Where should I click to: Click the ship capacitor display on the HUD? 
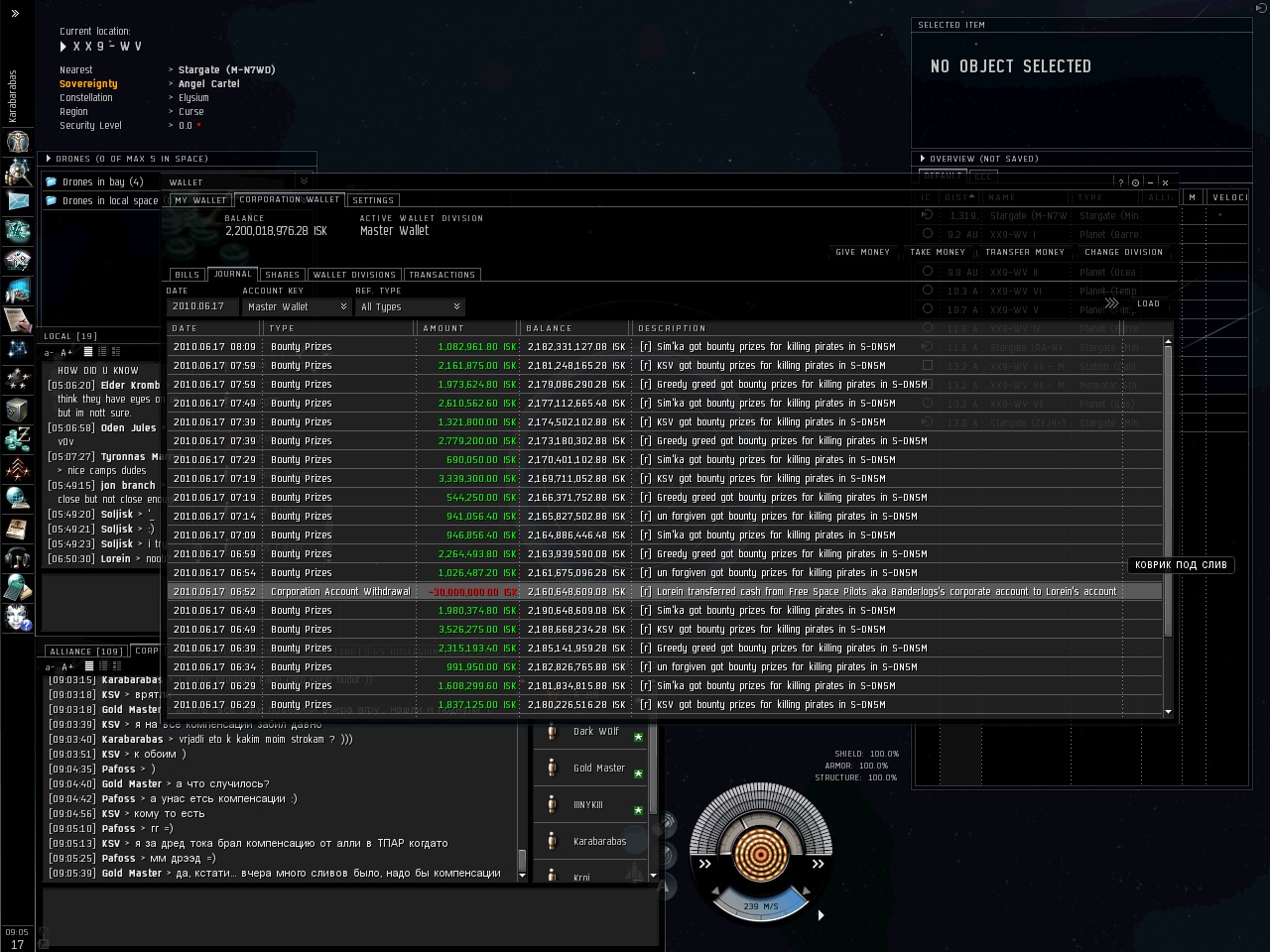[x=760, y=853]
